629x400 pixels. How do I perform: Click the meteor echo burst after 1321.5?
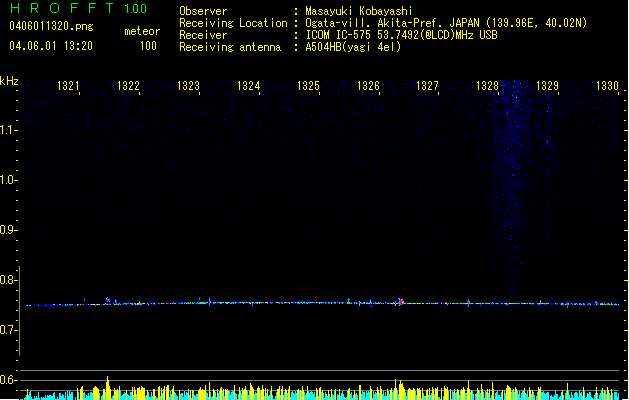(x=108, y=300)
